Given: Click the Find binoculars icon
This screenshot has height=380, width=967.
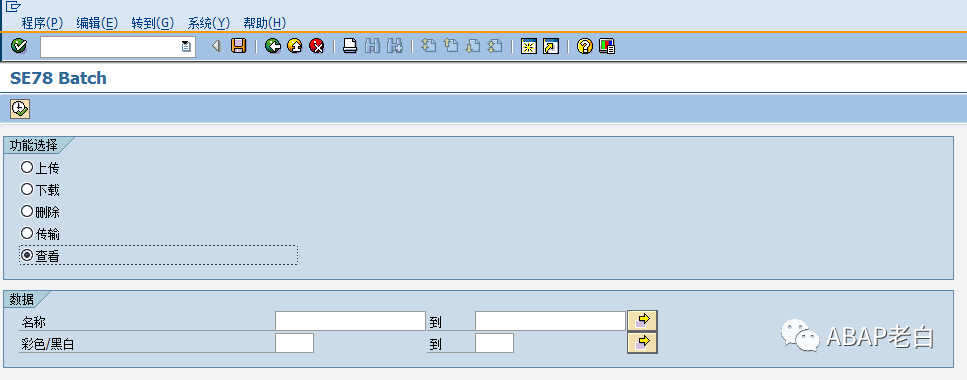Looking at the screenshot, I should pyautogui.click(x=372, y=46).
